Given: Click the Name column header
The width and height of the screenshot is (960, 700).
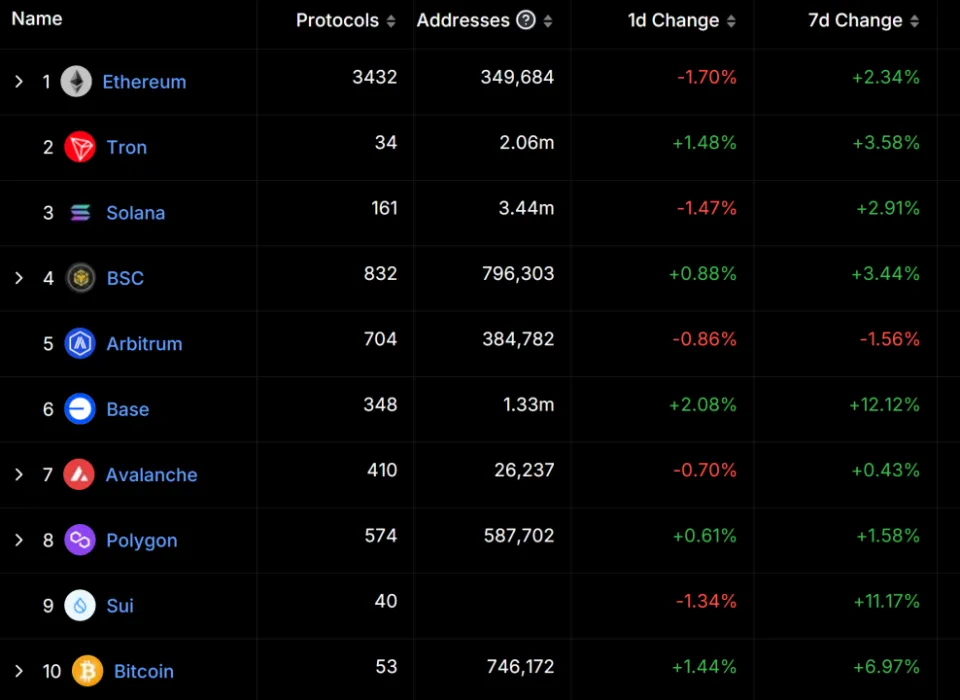Looking at the screenshot, I should pos(37,19).
